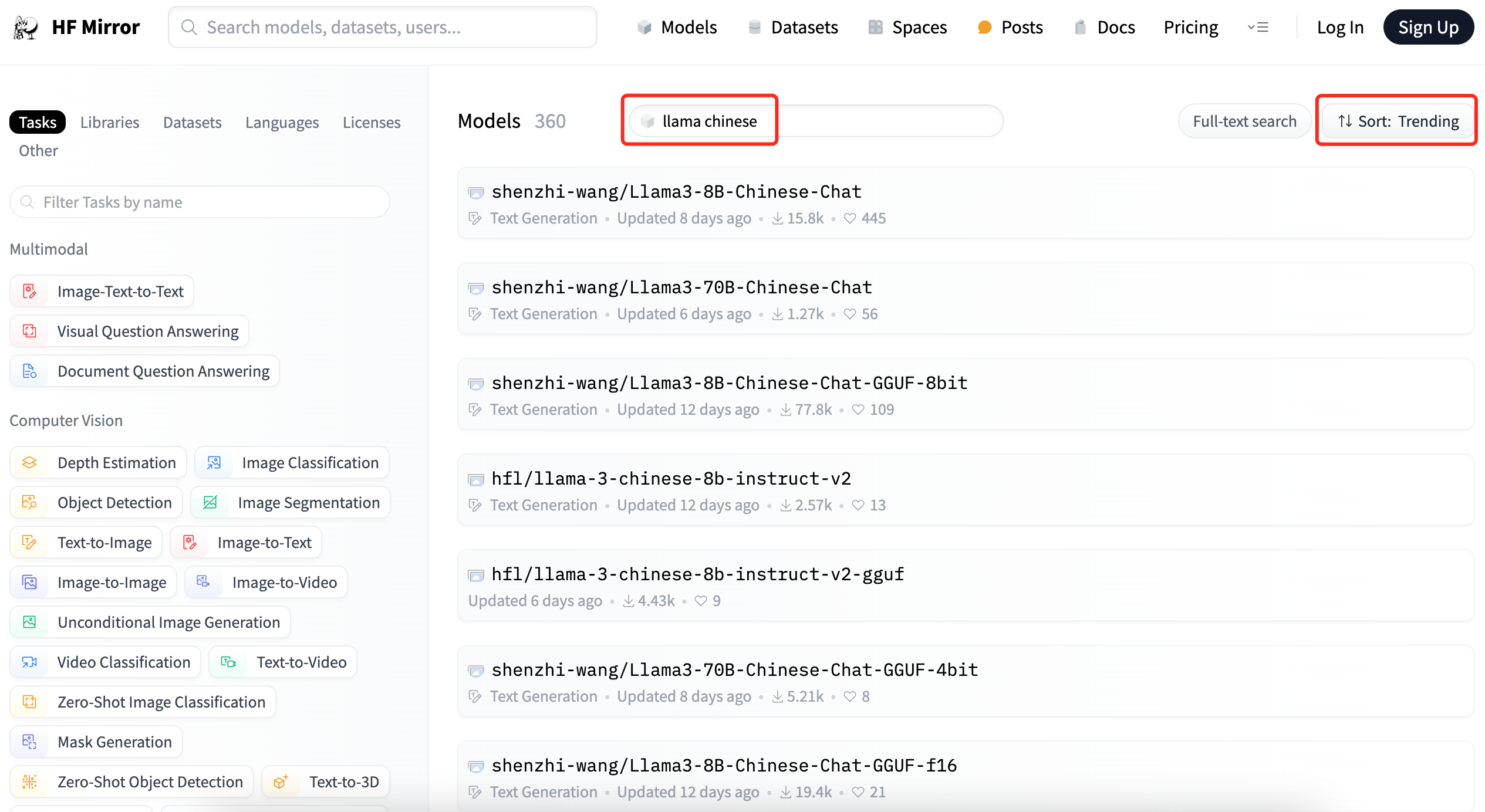Click the HF Mirror logo icon
This screenshot has width=1485, height=812.
click(28, 27)
